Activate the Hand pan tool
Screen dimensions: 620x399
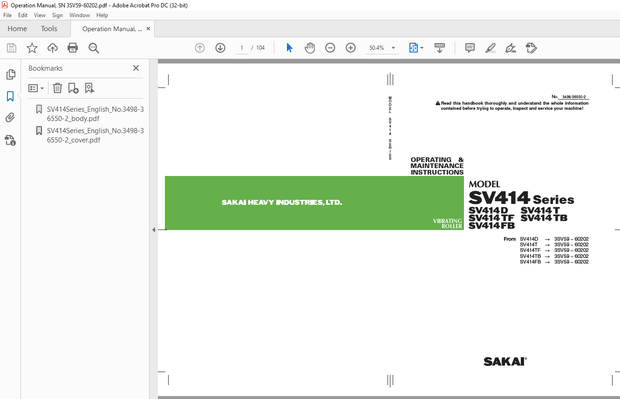click(x=310, y=48)
